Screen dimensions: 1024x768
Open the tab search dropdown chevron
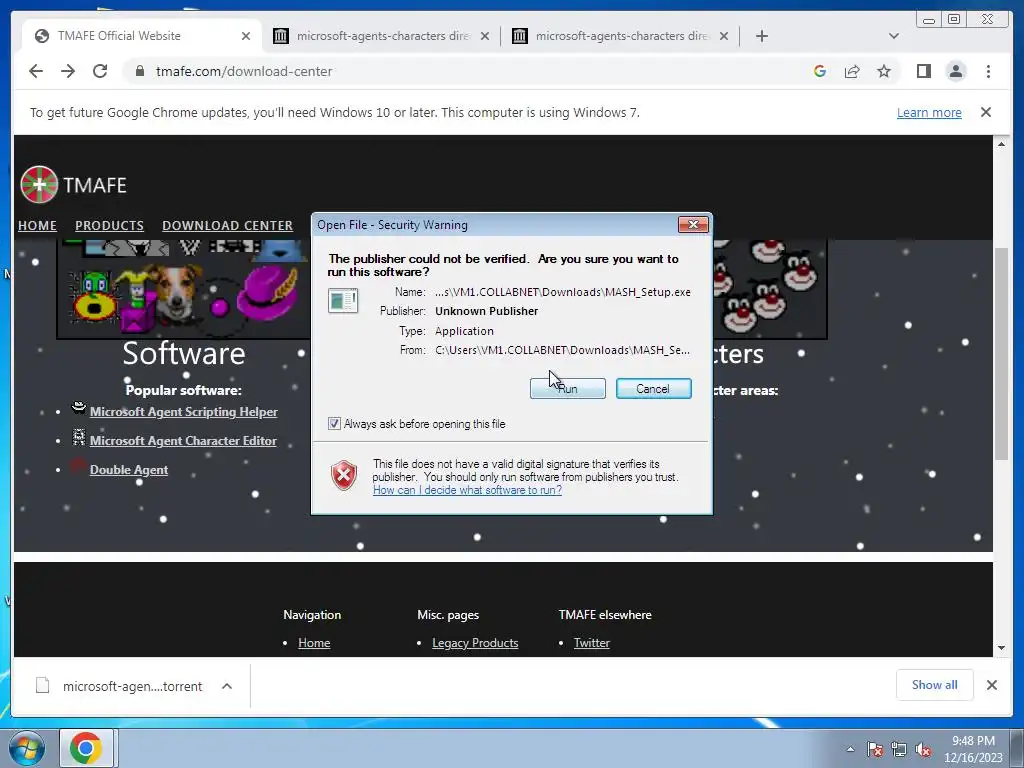pos(894,36)
